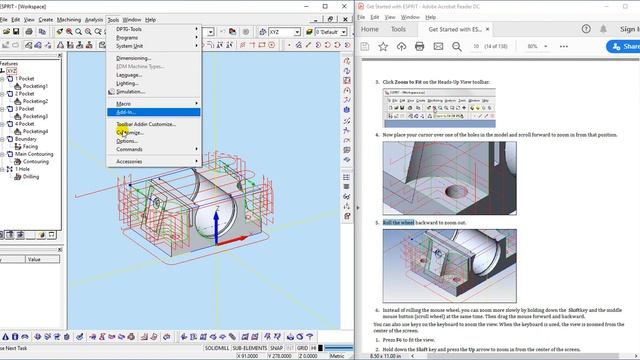Click the zoomed-in hole image in PDF

pyautogui.click(x=449, y=178)
